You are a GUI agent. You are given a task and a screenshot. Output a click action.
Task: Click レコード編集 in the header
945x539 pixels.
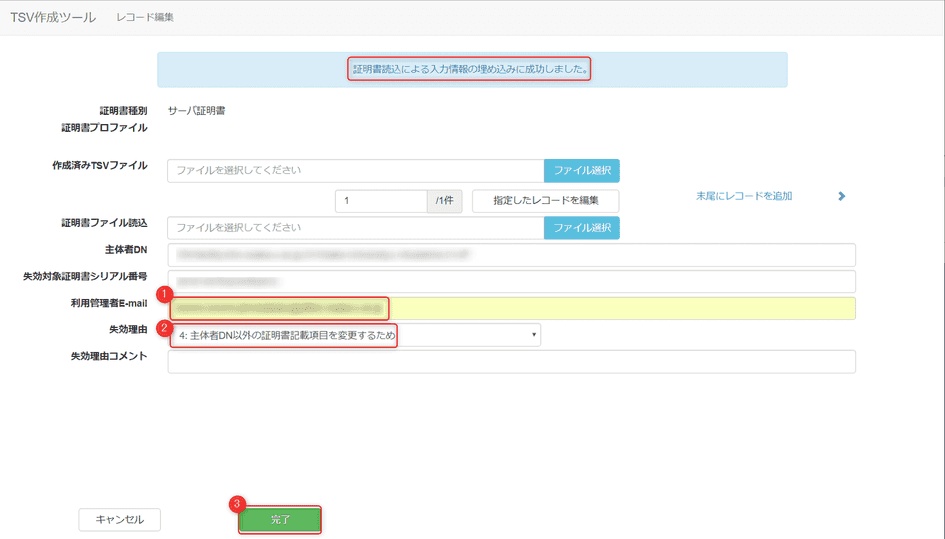[145, 17]
